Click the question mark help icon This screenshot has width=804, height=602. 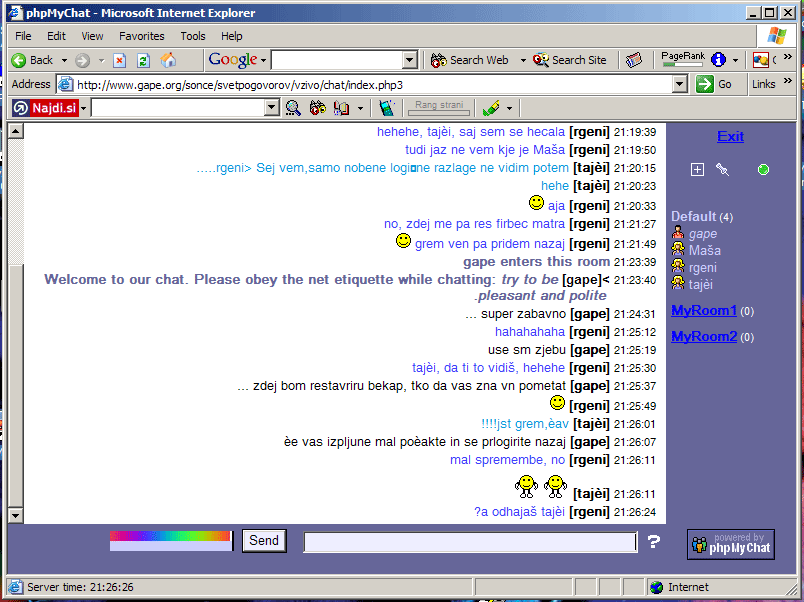(653, 541)
